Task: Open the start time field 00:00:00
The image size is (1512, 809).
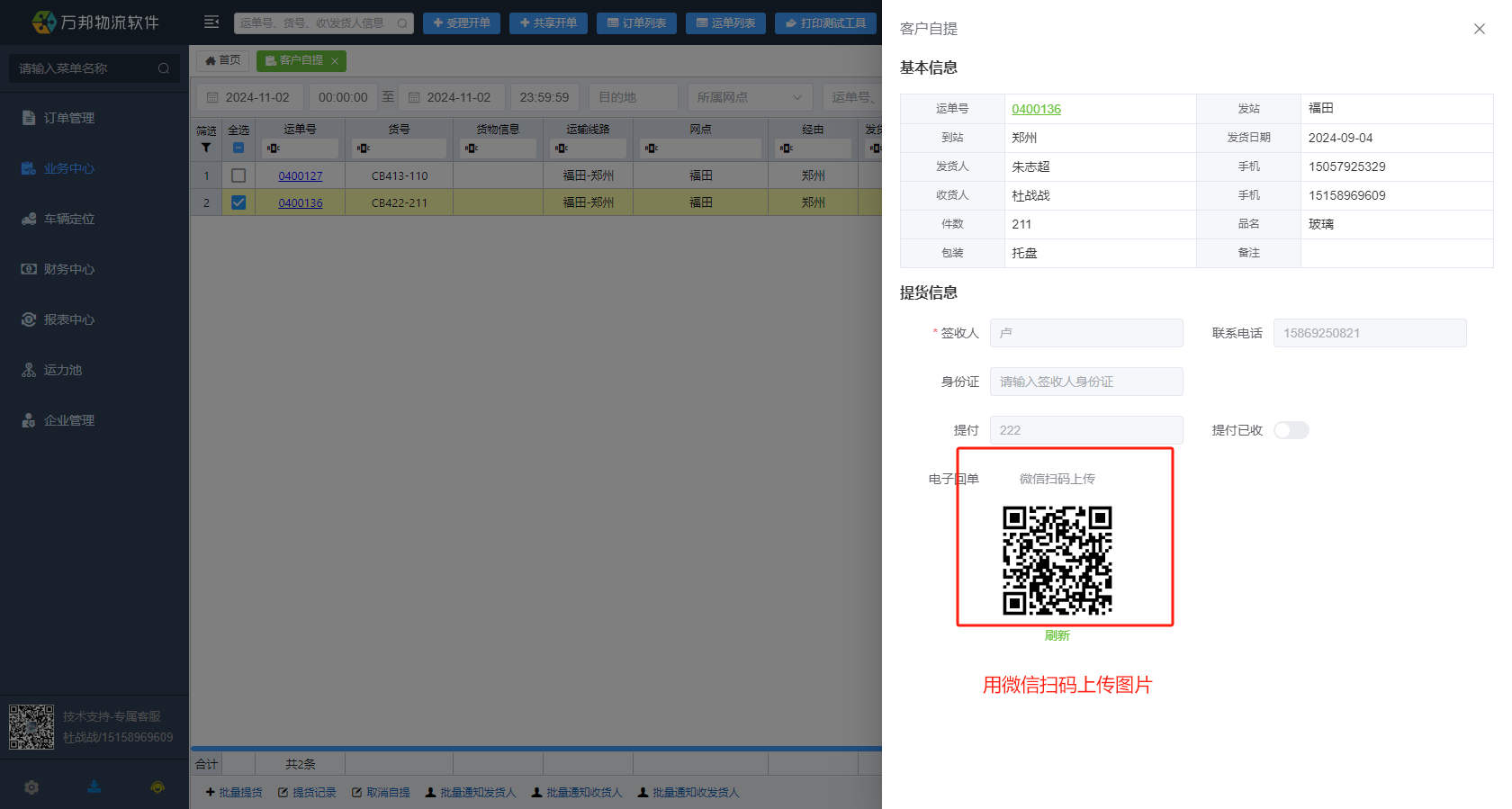Action: pyautogui.click(x=343, y=97)
